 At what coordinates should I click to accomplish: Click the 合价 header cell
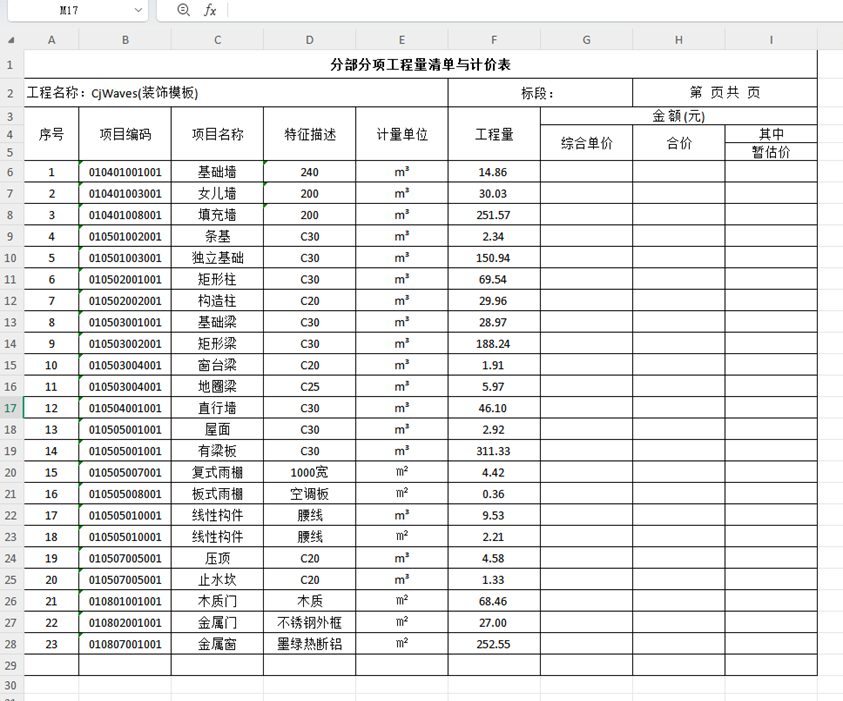click(x=679, y=144)
